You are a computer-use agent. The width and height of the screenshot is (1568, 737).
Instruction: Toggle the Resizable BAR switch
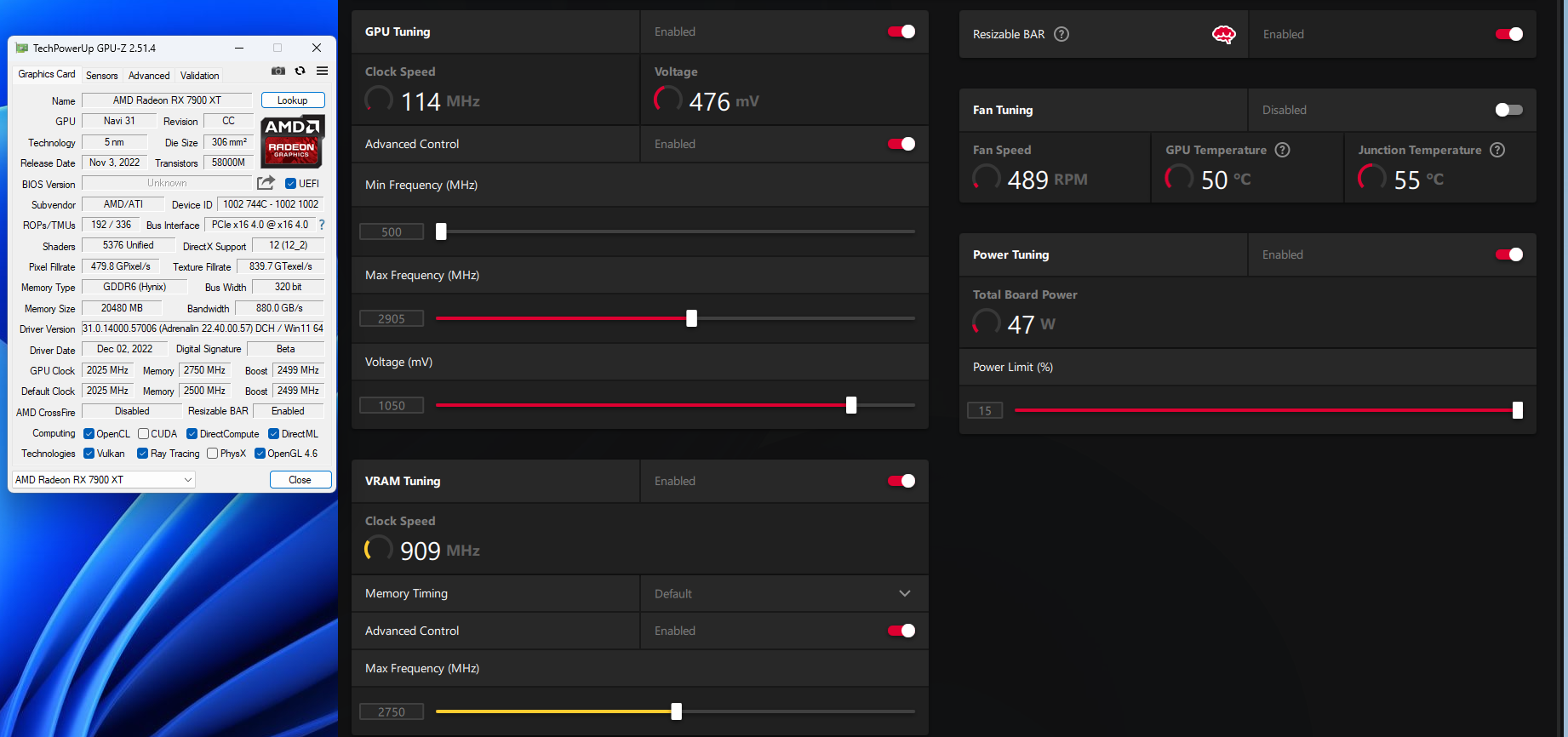pos(1509,34)
